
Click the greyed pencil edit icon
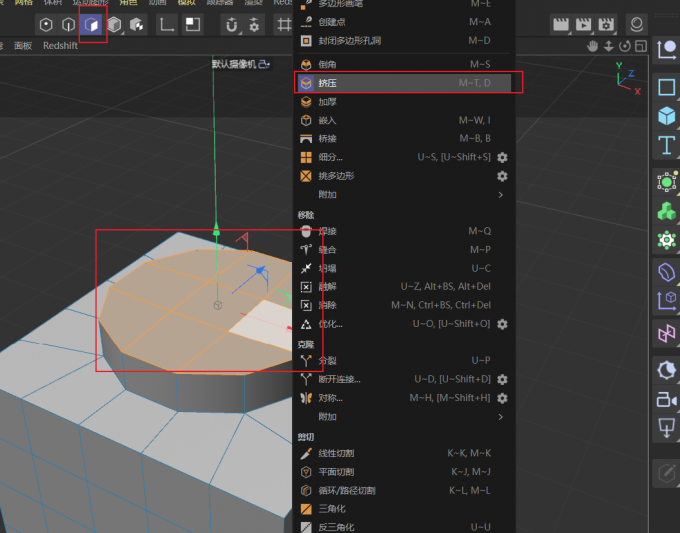pyautogui.click(x=667, y=473)
